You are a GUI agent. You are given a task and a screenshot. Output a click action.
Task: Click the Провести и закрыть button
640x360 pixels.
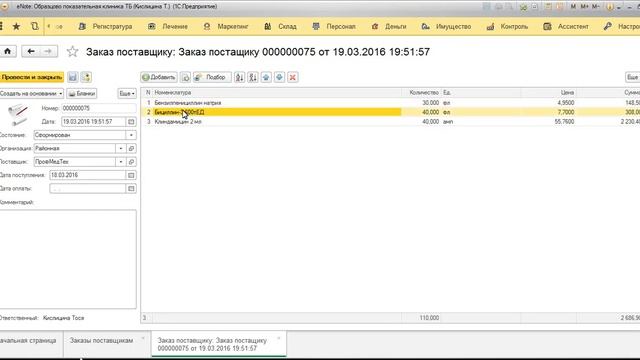(32, 77)
